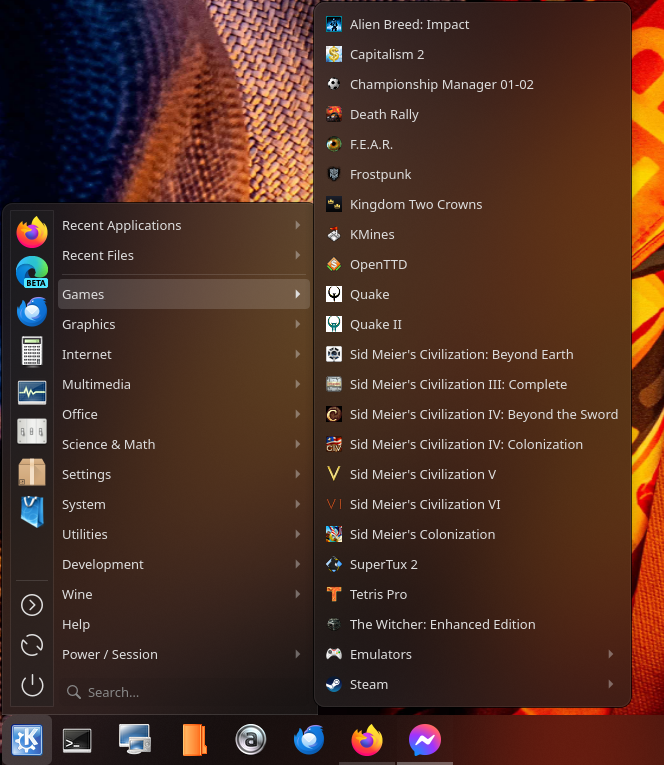Open the Development category

(182, 564)
